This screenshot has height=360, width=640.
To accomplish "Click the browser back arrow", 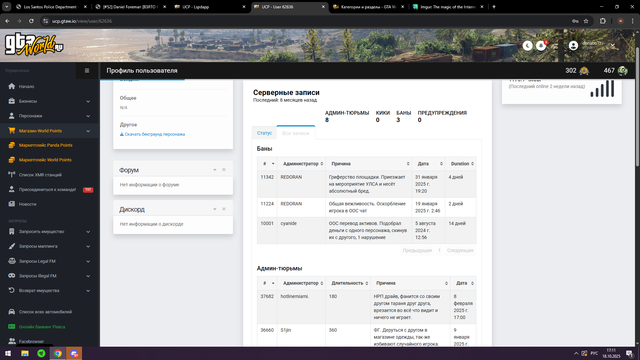I will tap(7, 21).
